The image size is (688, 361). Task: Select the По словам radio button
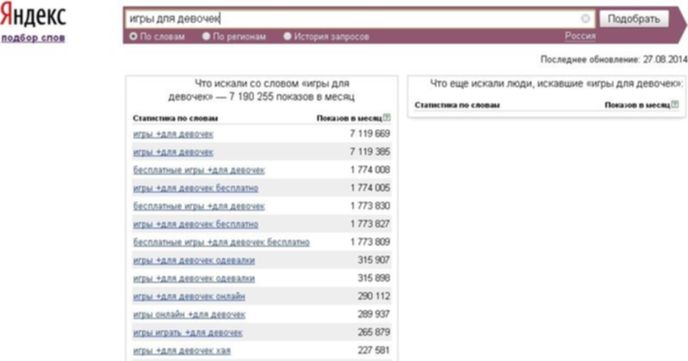coord(133,36)
